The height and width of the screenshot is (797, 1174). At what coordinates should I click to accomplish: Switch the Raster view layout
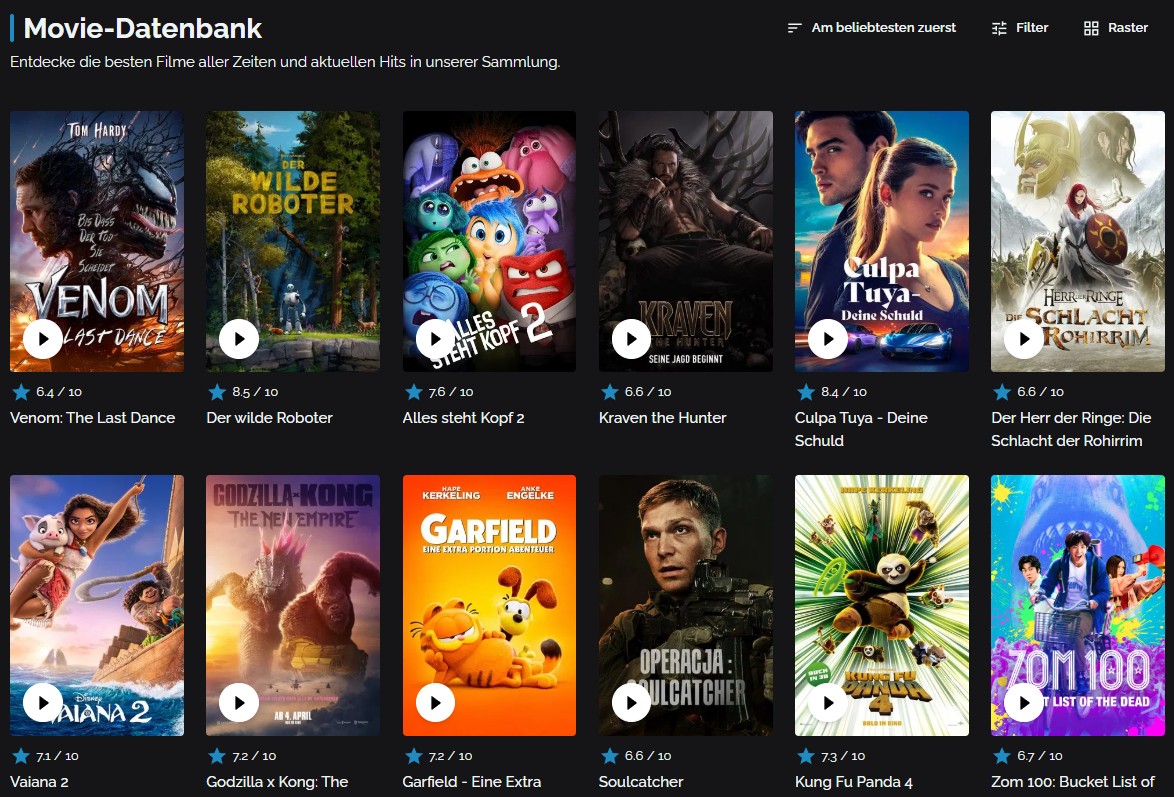point(1116,28)
